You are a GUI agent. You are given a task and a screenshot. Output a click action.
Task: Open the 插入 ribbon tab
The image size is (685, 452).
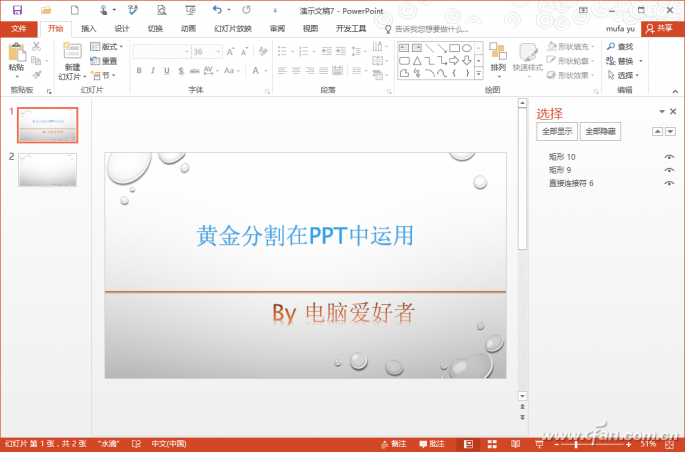tap(89, 29)
